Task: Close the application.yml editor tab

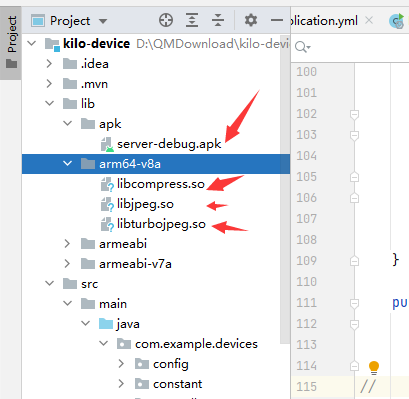Action: 369,20
